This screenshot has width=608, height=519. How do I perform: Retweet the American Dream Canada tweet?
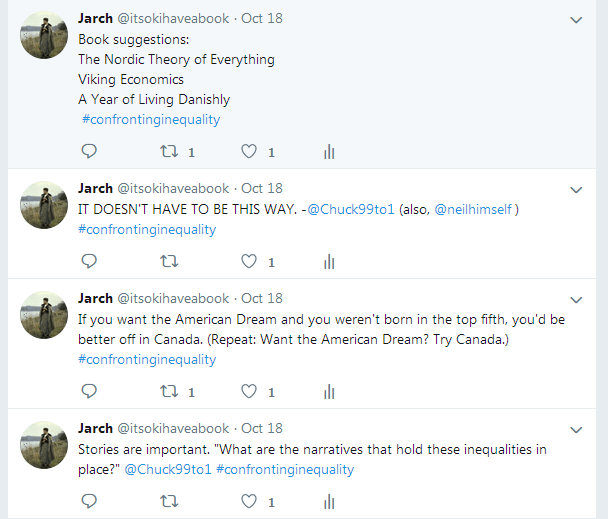[x=169, y=391]
